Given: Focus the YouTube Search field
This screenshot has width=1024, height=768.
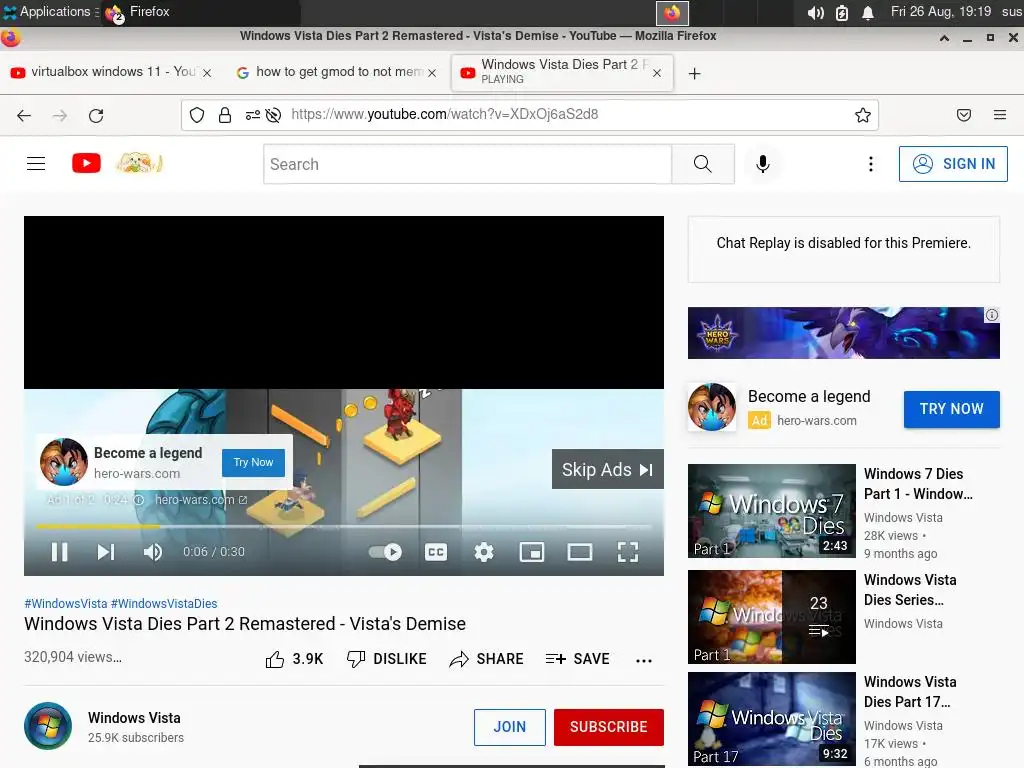Looking at the screenshot, I should pyautogui.click(x=468, y=164).
